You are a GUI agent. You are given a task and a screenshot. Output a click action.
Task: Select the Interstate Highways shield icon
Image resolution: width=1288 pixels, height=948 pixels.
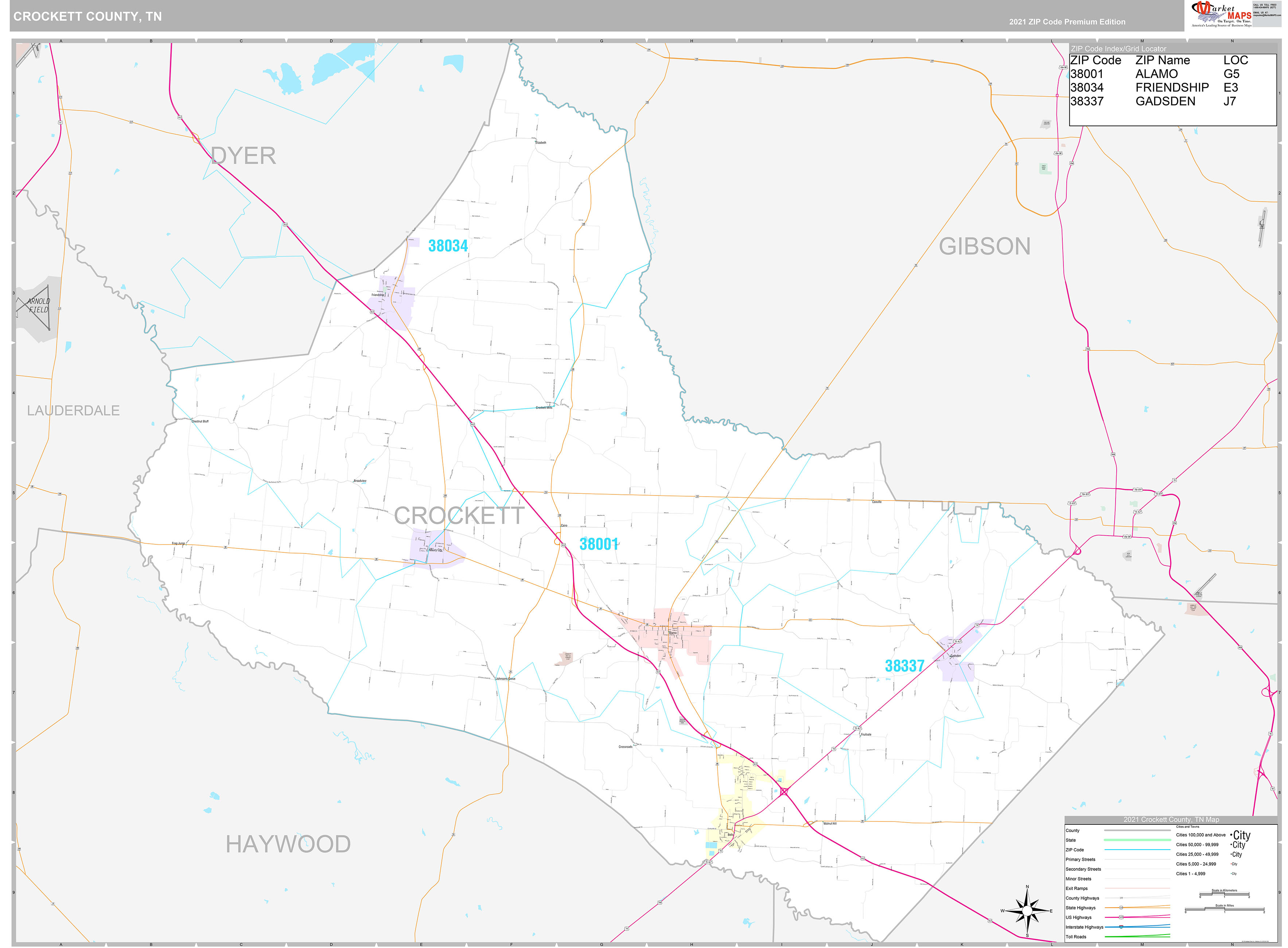1120,927
